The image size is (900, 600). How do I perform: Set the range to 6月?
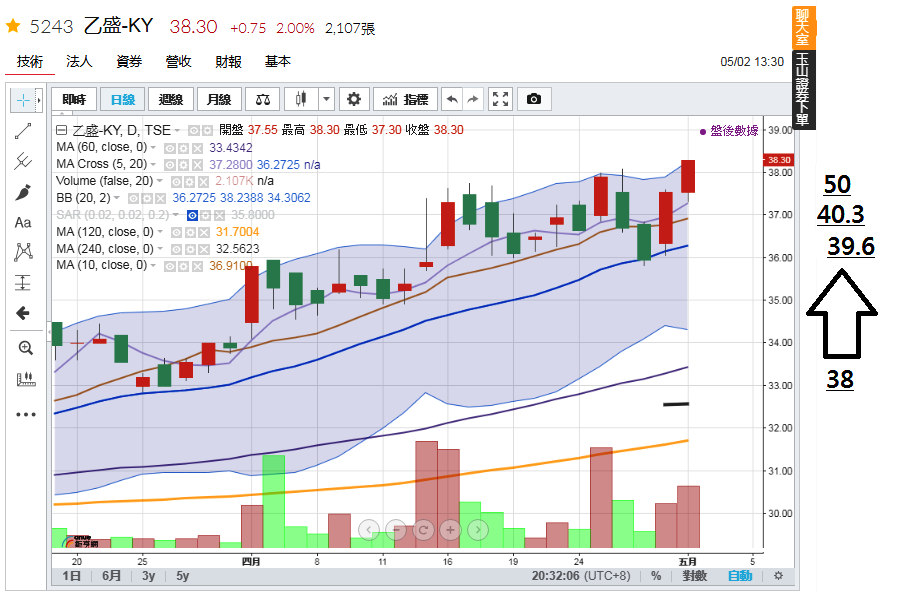point(111,576)
